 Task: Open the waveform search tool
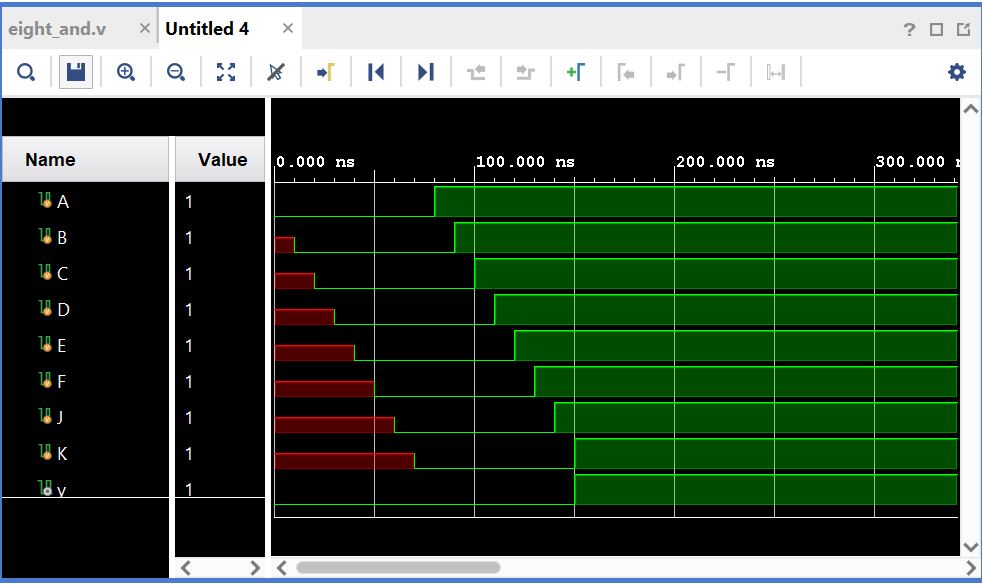pos(26,73)
